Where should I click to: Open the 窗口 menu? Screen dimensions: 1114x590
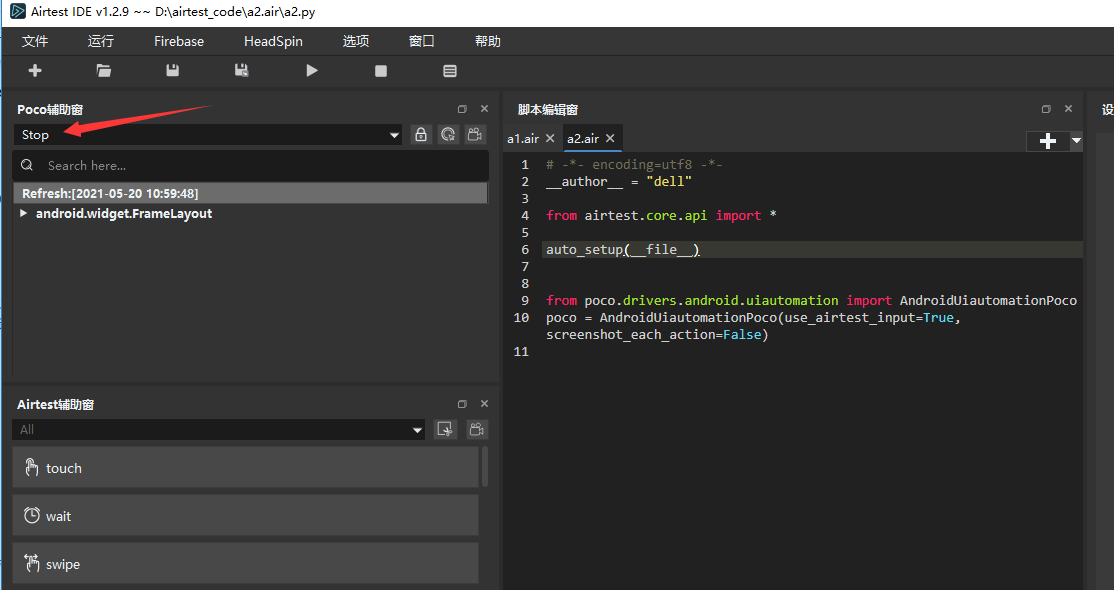[422, 41]
